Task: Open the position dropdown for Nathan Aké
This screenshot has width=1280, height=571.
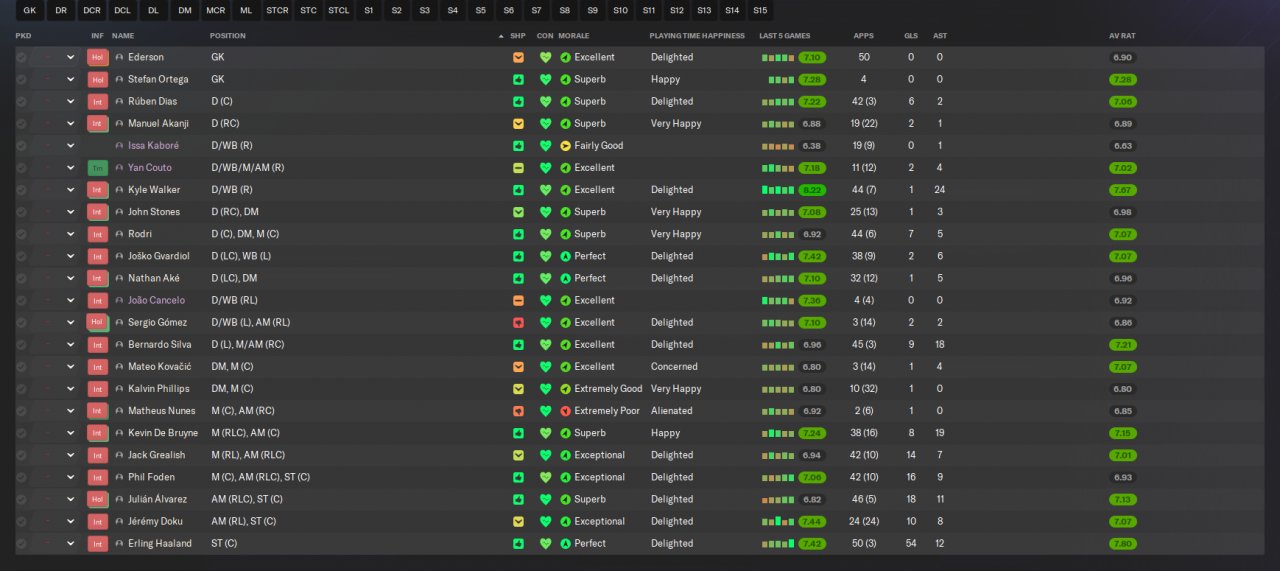Action: [71, 278]
